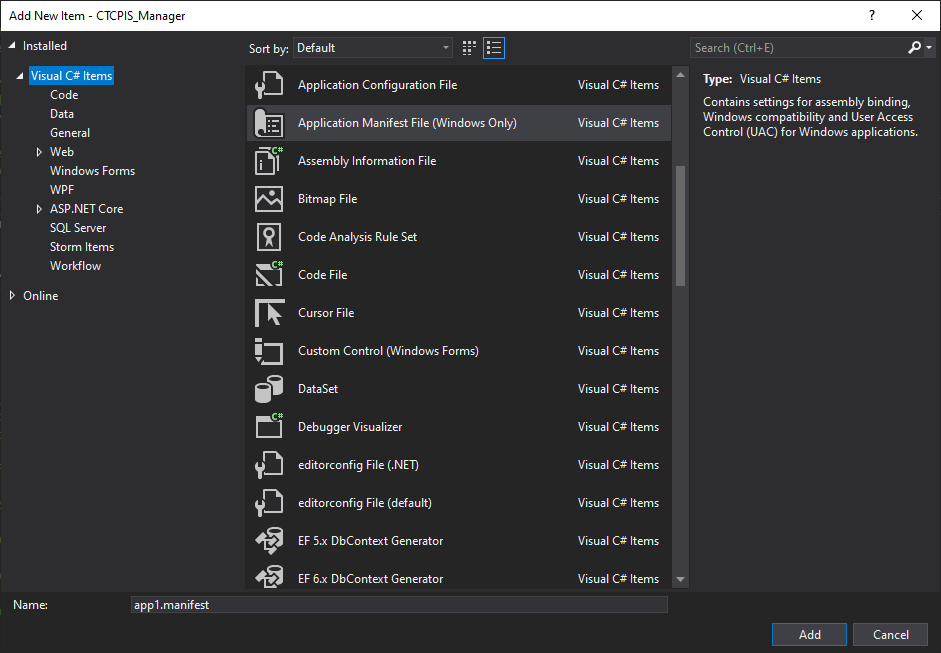The height and width of the screenshot is (653, 941).
Task: Select DataSet item text
Action: click(x=318, y=389)
